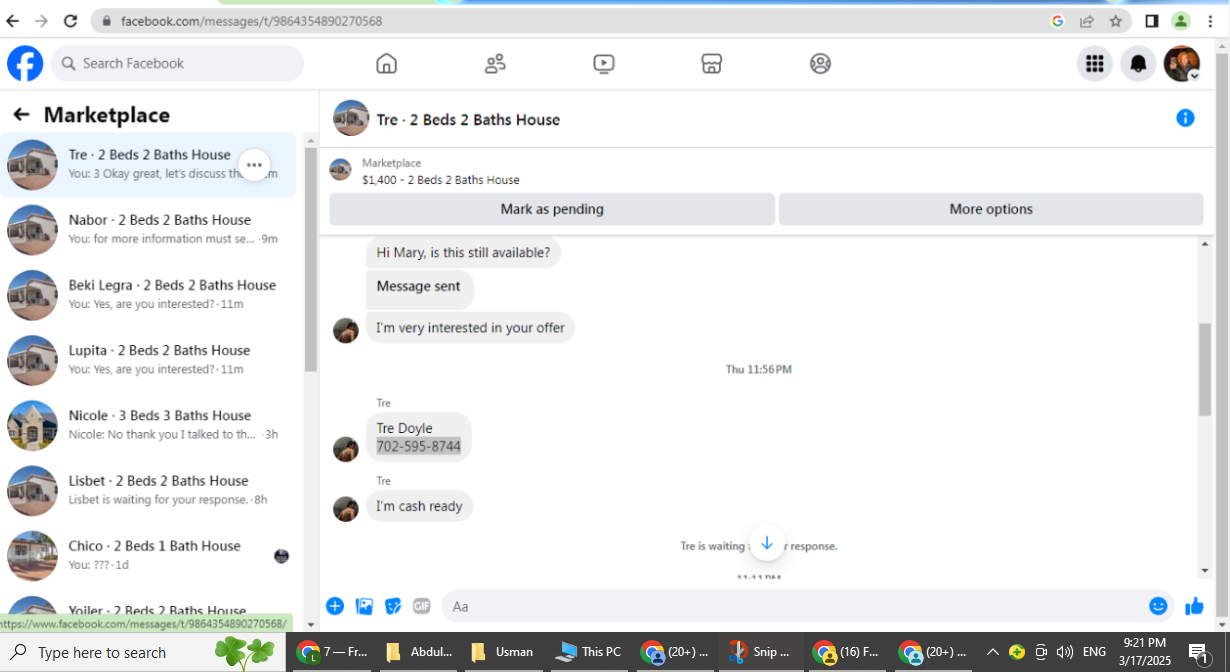This screenshot has height=672, width=1230.
Task: Open account profile picture menu
Action: click(1182, 64)
